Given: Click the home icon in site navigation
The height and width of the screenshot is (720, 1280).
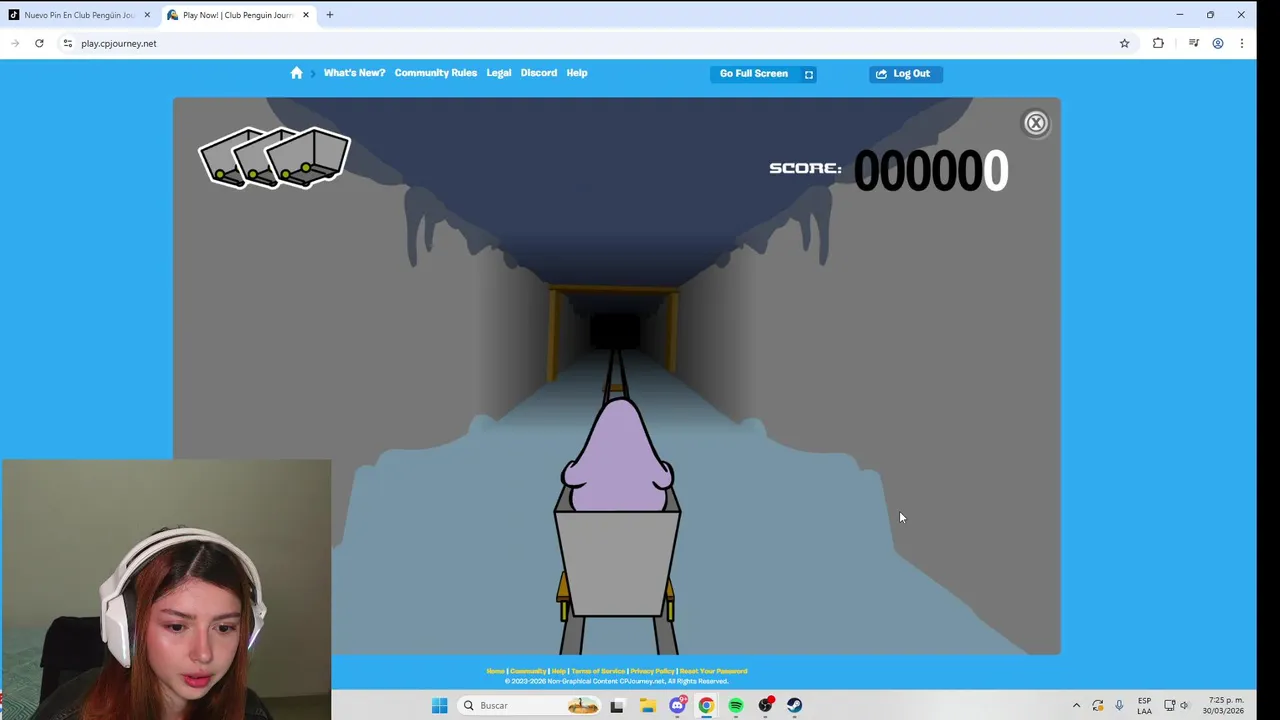Looking at the screenshot, I should (296, 73).
